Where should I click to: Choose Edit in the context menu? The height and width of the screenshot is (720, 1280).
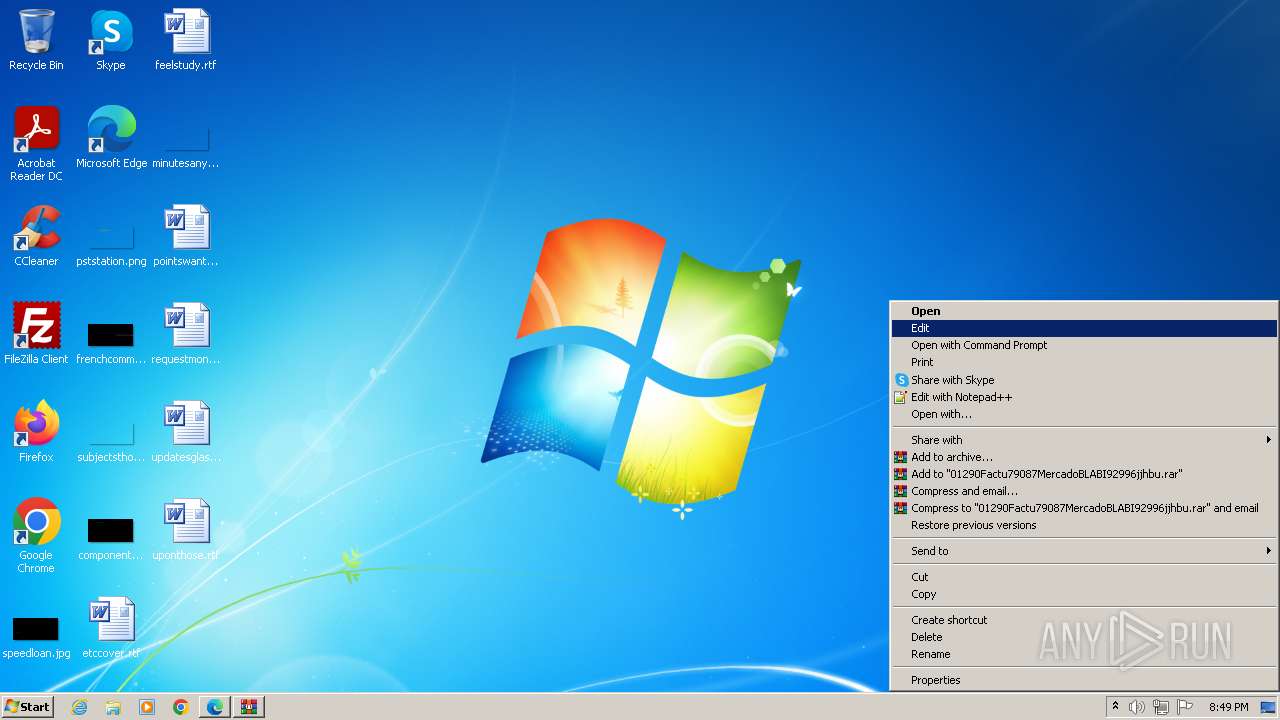click(1084, 328)
